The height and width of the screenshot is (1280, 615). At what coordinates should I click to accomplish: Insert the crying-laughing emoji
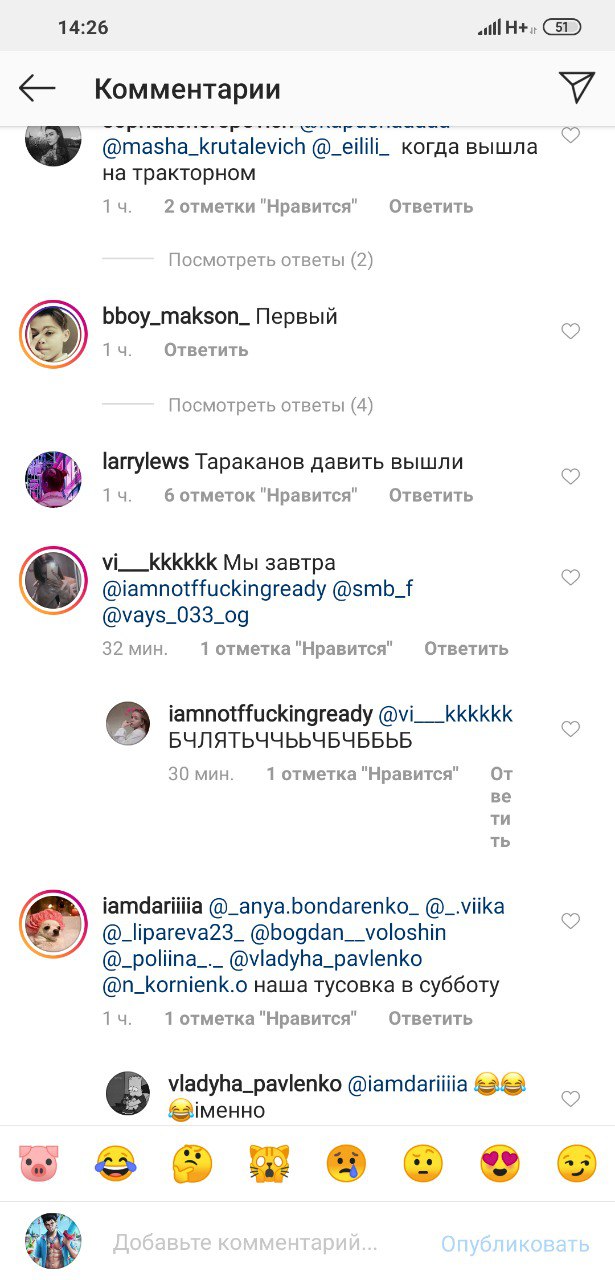(115, 1163)
